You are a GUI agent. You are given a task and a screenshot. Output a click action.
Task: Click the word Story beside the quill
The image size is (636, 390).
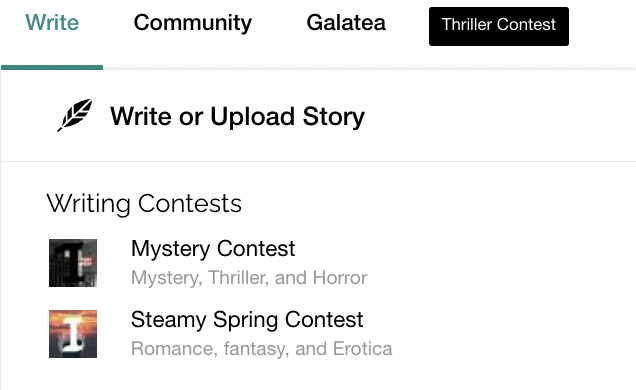click(333, 118)
